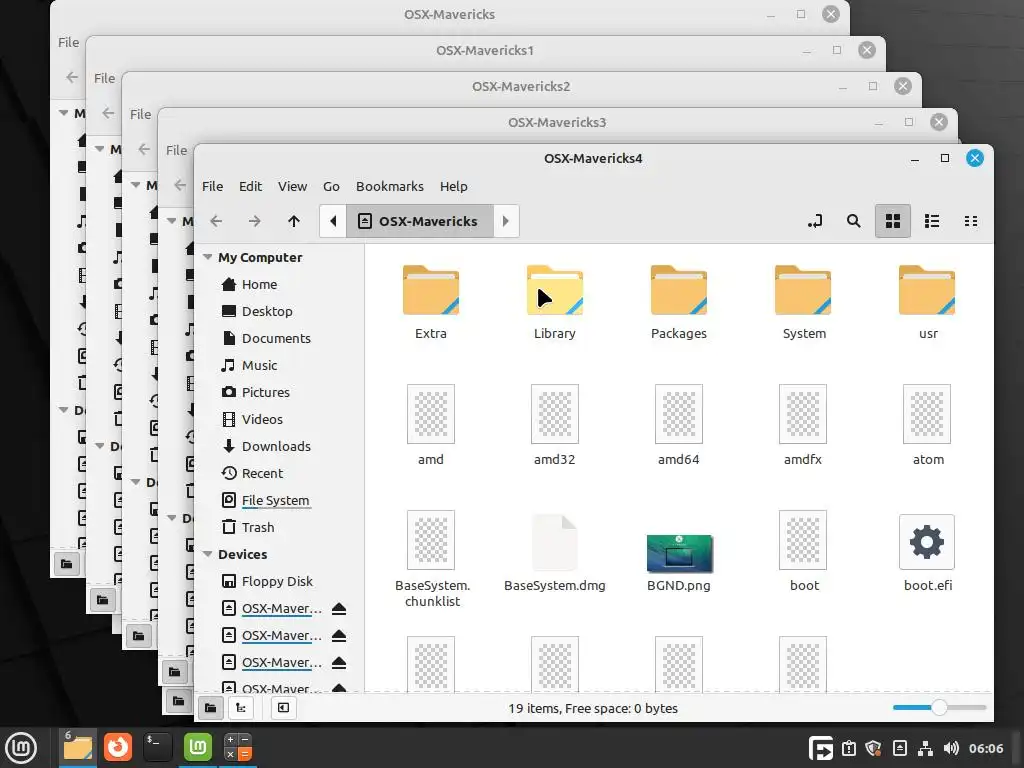This screenshot has width=1024, height=768.
Task: Open the File menu in OSX-Mavericks4
Action: tap(212, 187)
